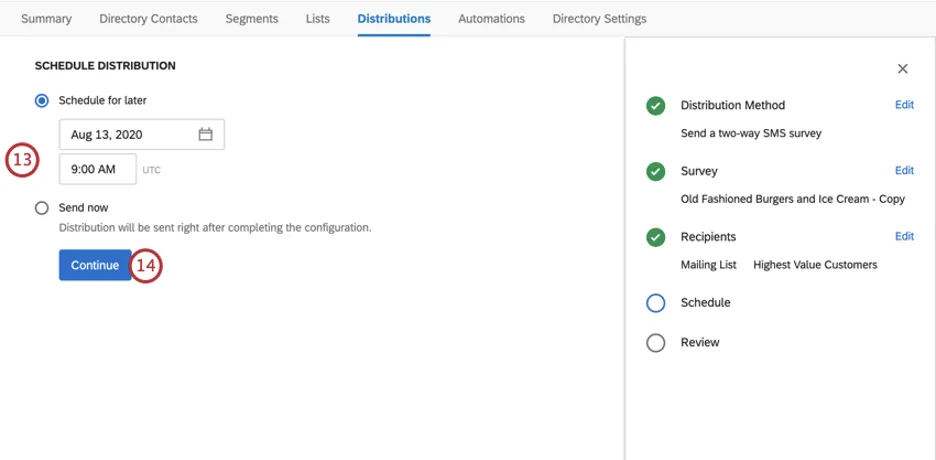Open the Directory Settings tab

point(599,19)
